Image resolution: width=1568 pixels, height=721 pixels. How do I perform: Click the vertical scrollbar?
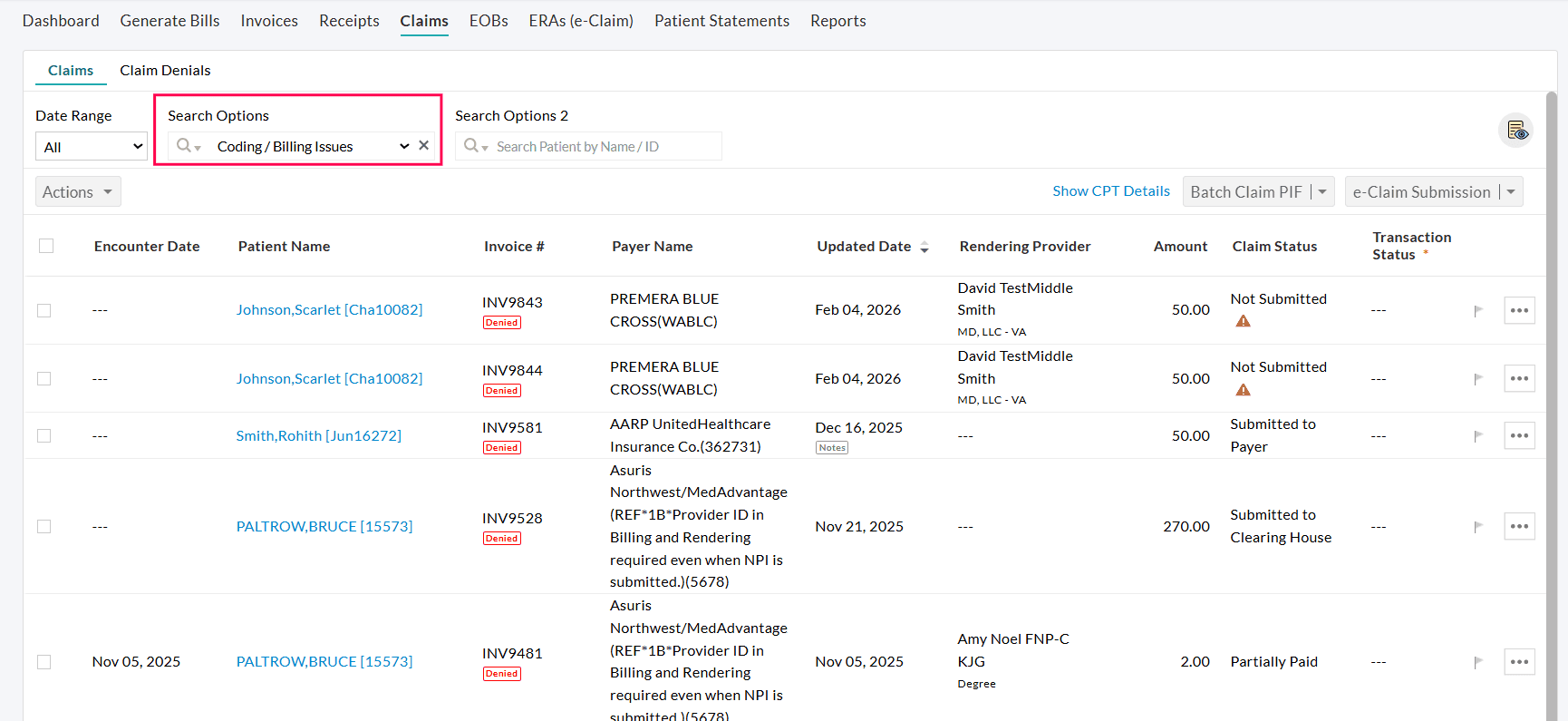1551,405
